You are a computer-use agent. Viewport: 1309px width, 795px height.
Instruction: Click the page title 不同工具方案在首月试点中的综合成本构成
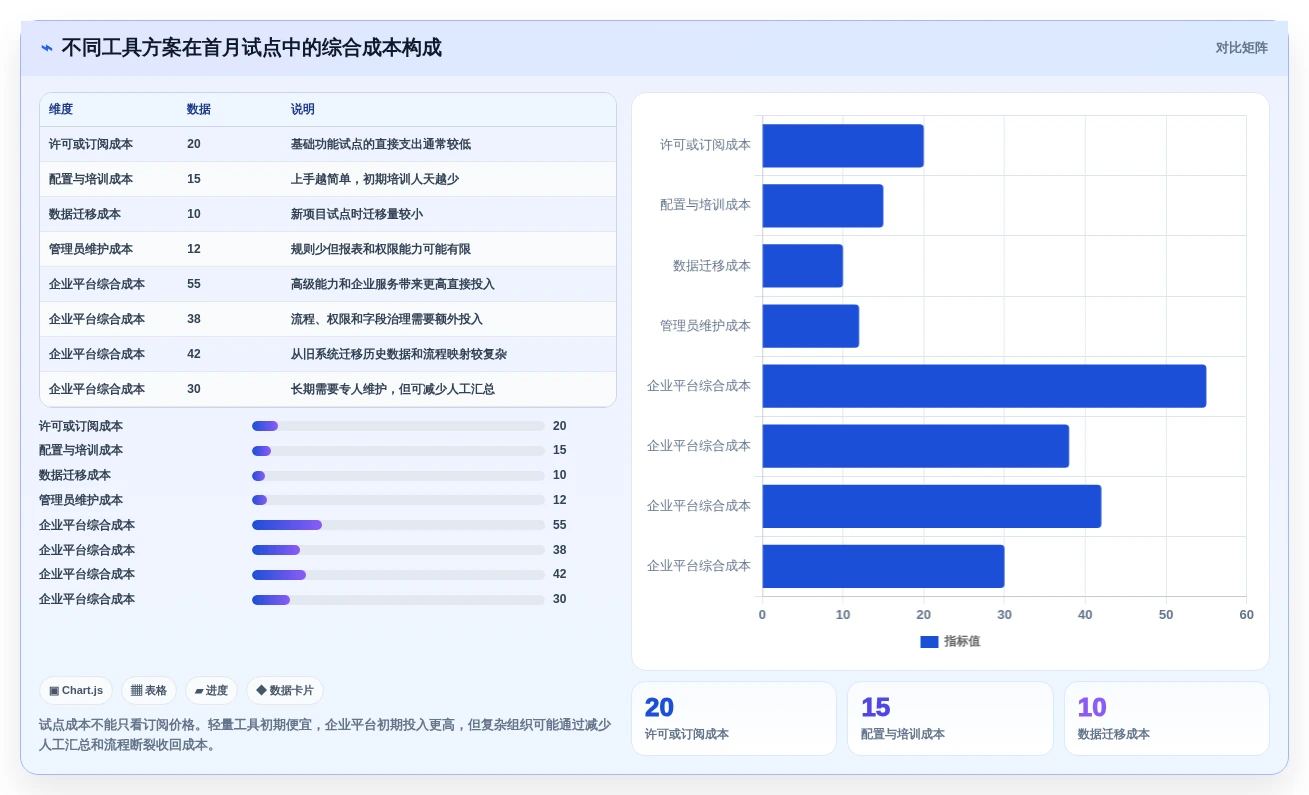click(251, 48)
